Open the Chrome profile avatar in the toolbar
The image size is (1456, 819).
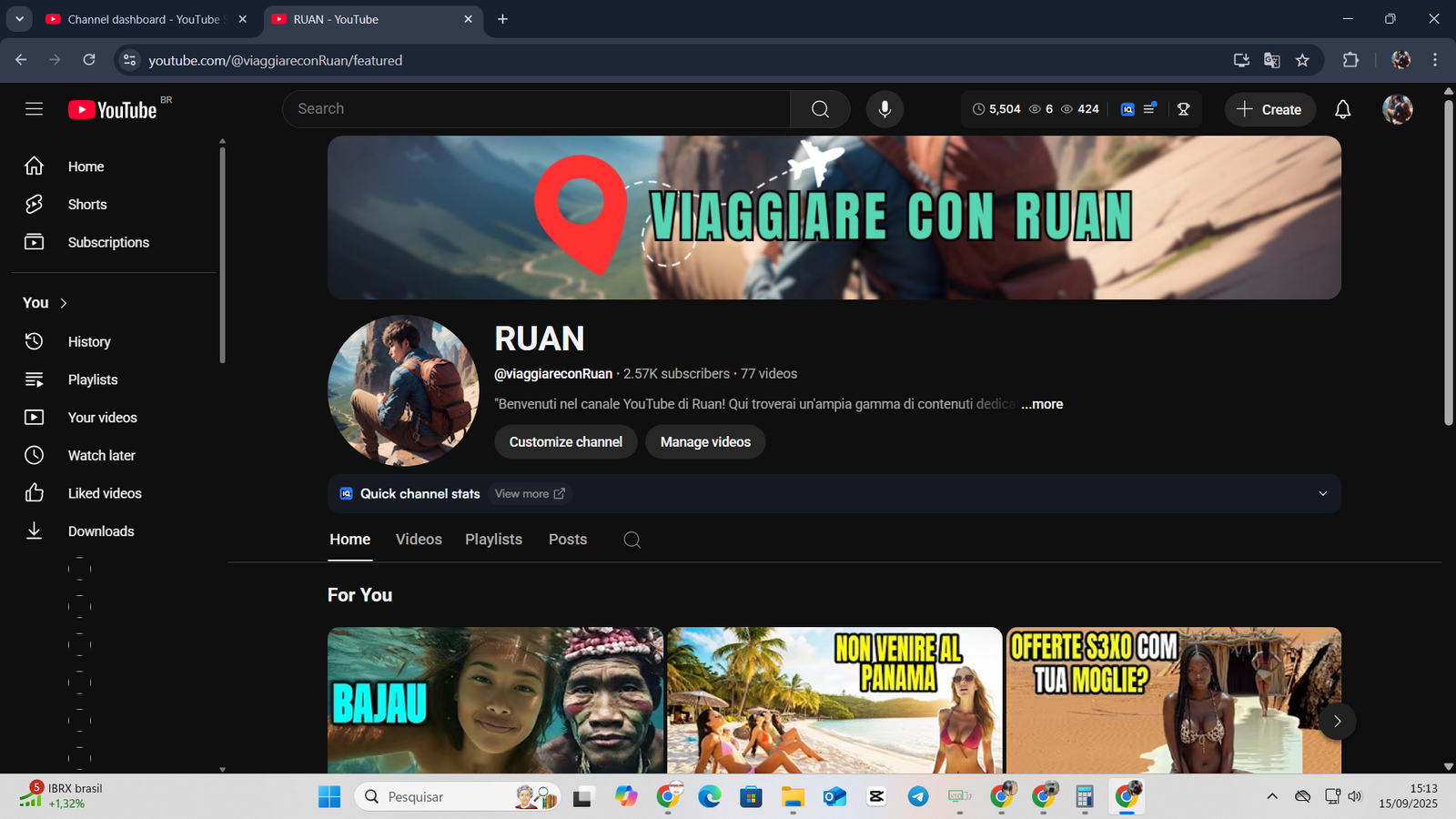pyautogui.click(x=1401, y=60)
